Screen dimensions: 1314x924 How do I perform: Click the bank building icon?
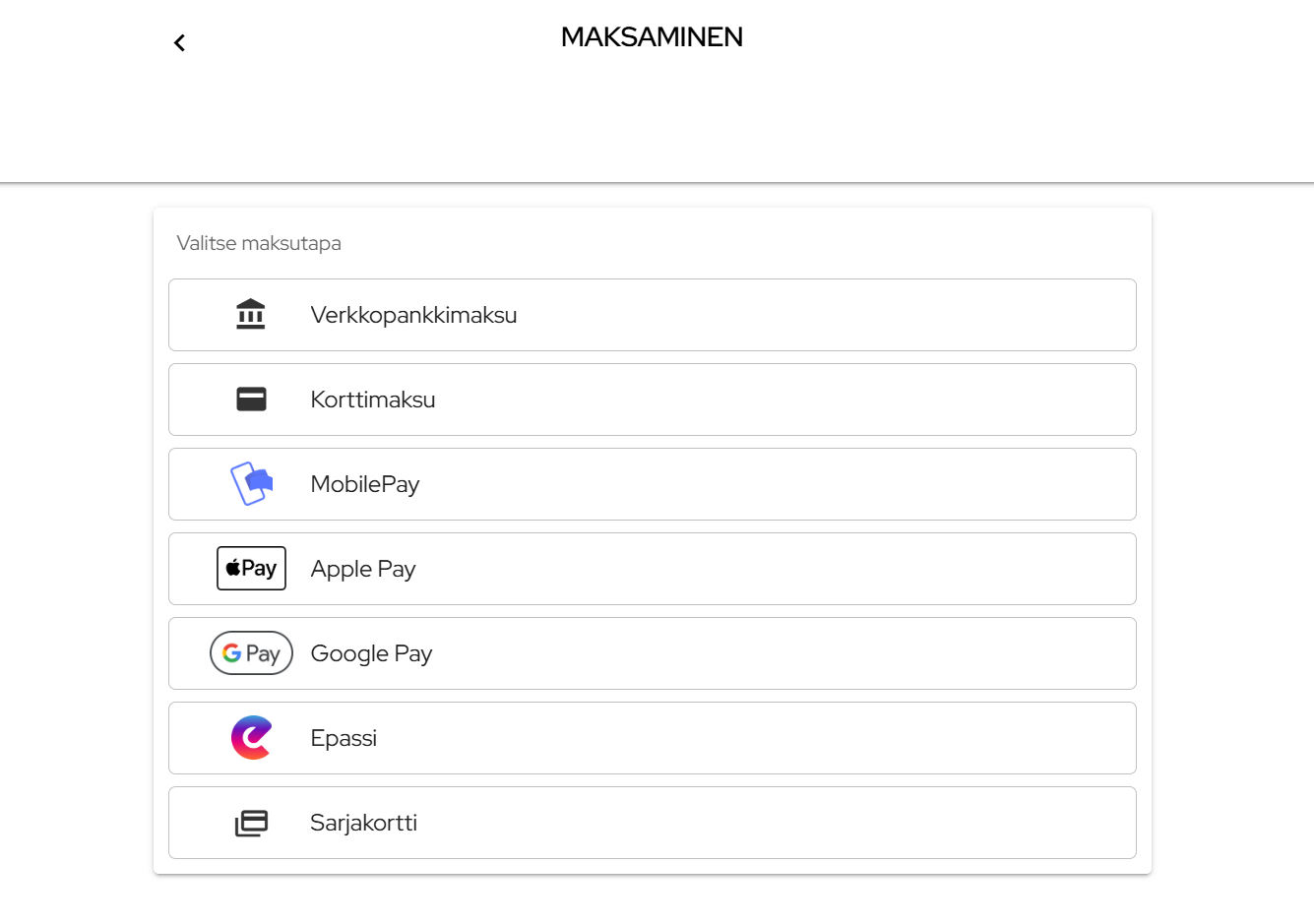click(251, 314)
